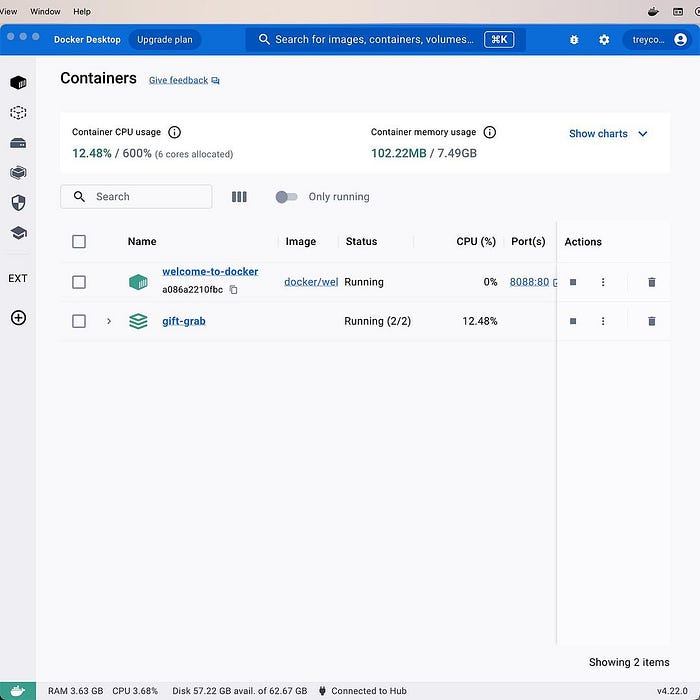
Task: Open the troubleshoot bug icon
Action: (x=574, y=40)
